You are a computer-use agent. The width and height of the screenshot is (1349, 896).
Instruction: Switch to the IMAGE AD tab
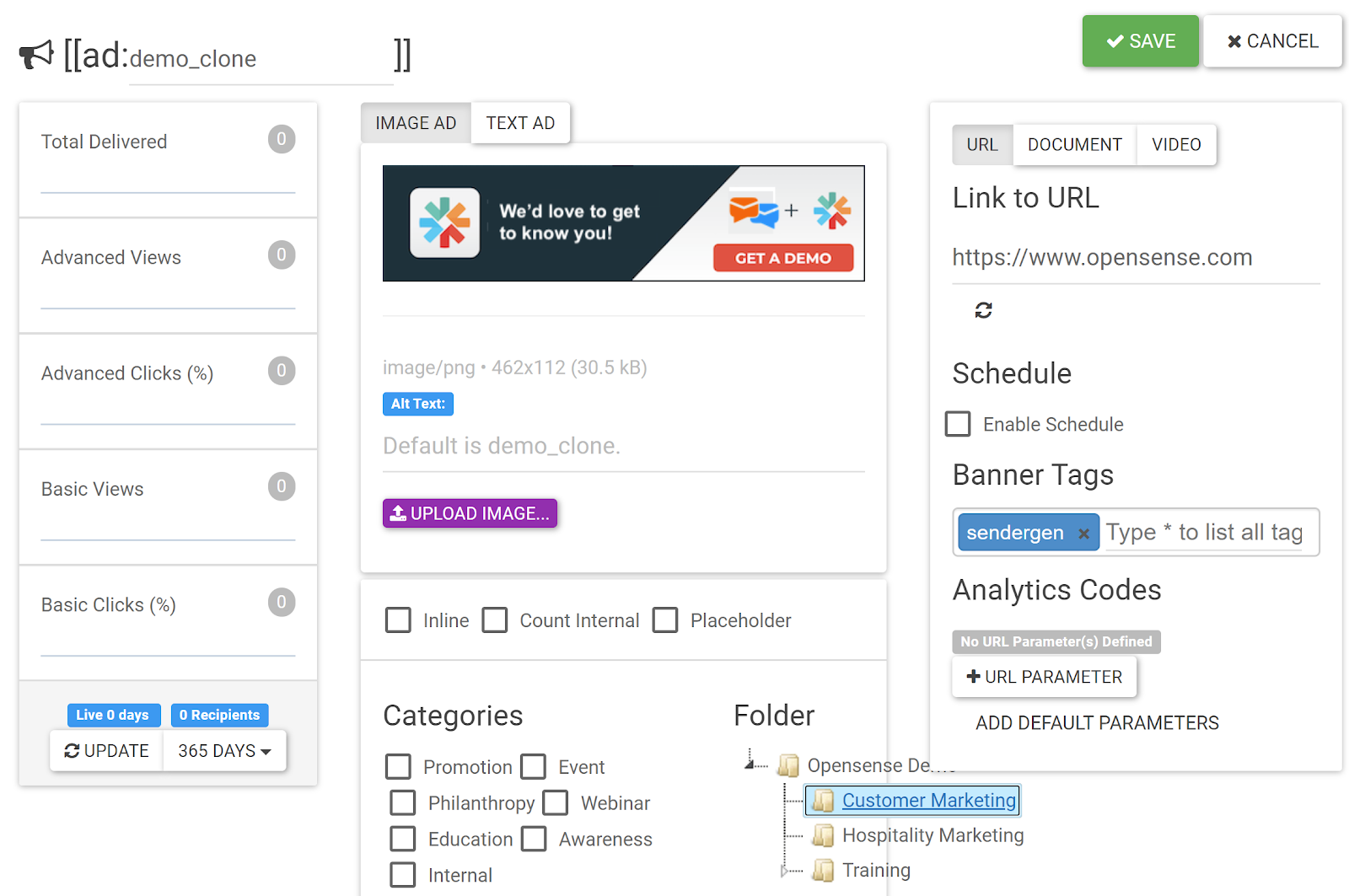pos(416,123)
